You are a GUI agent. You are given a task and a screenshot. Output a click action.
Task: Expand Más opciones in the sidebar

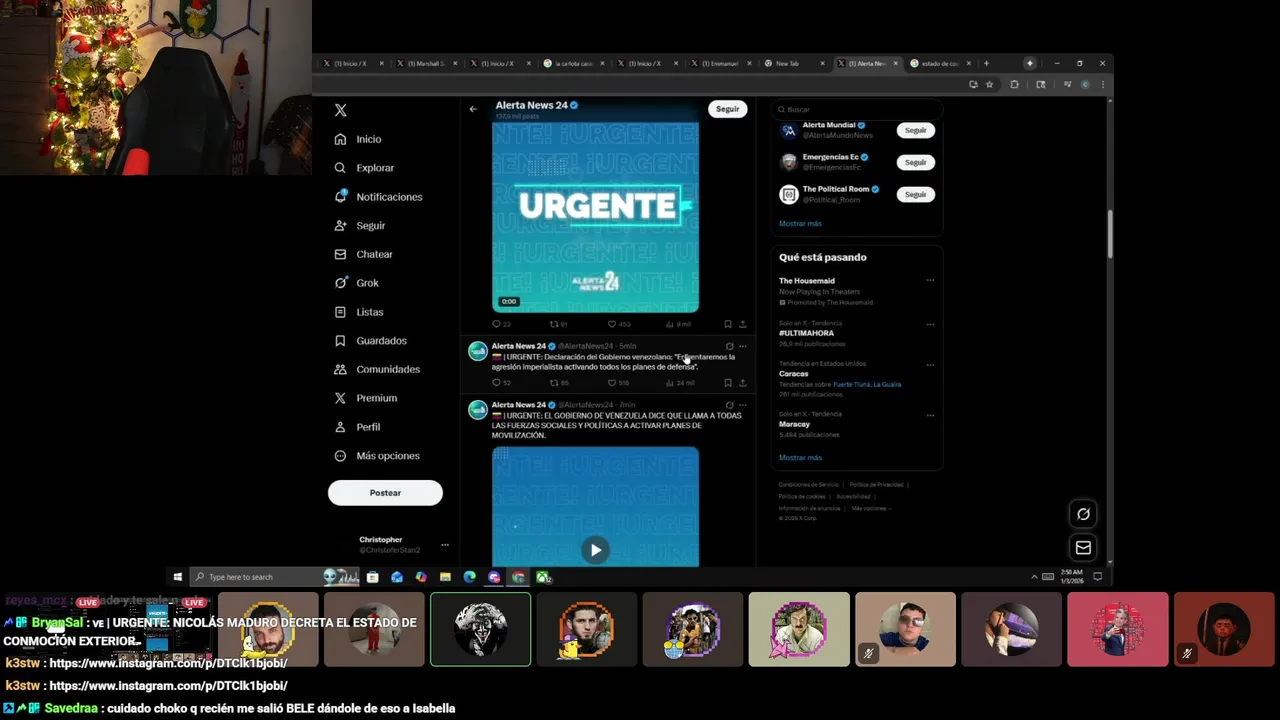coord(377,456)
